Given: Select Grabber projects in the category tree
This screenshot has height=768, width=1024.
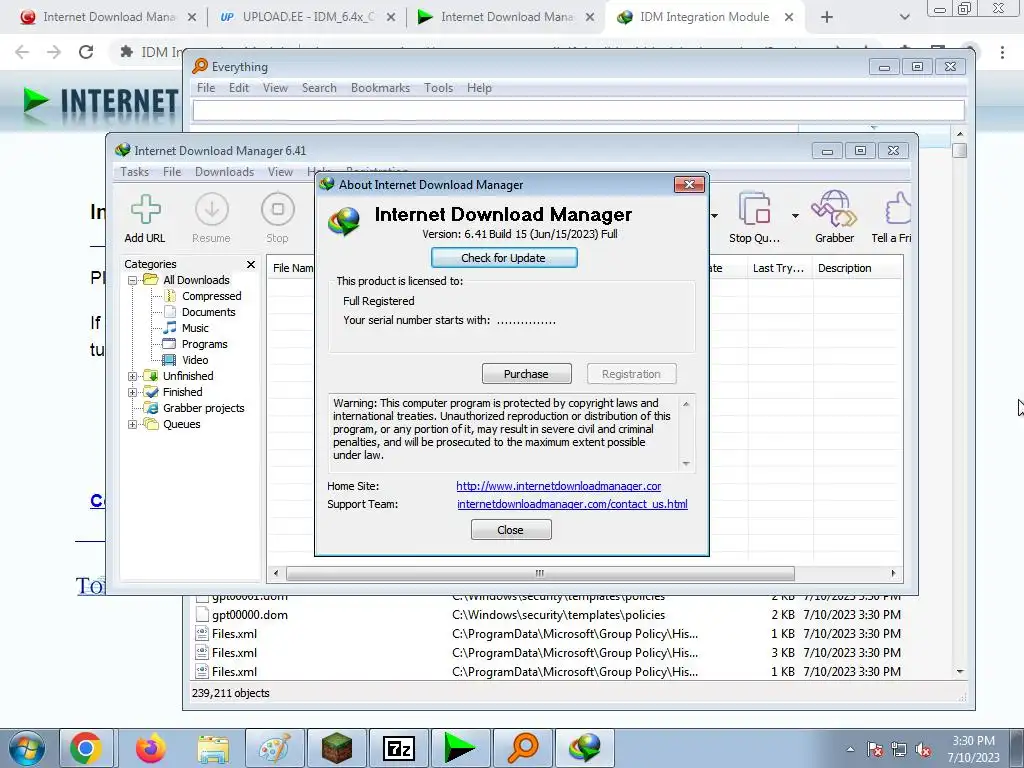Looking at the screenshot, I should pos(203,408).
